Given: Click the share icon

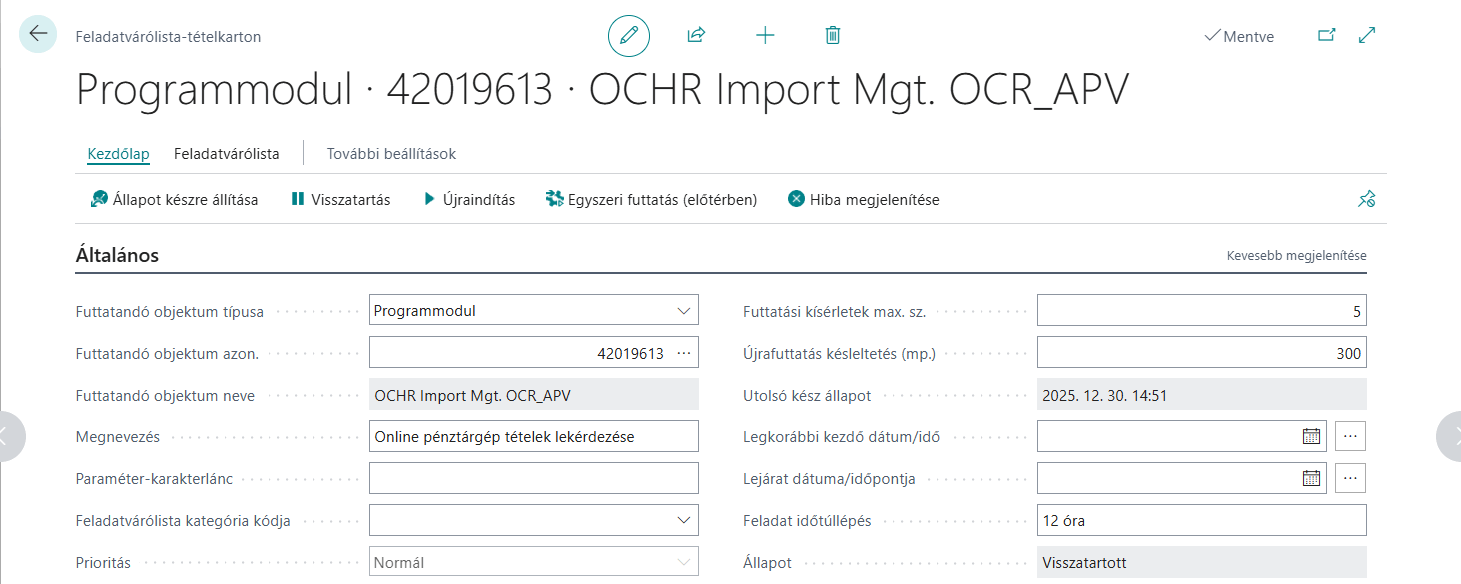Looking at the screenshot, I should pyautogui.click(x=696, y=36).
